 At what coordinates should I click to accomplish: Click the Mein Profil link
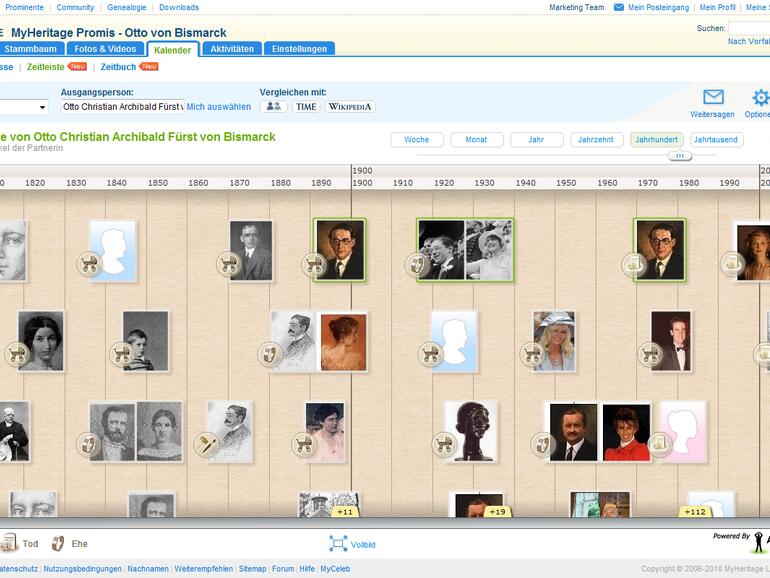[717, 7]
